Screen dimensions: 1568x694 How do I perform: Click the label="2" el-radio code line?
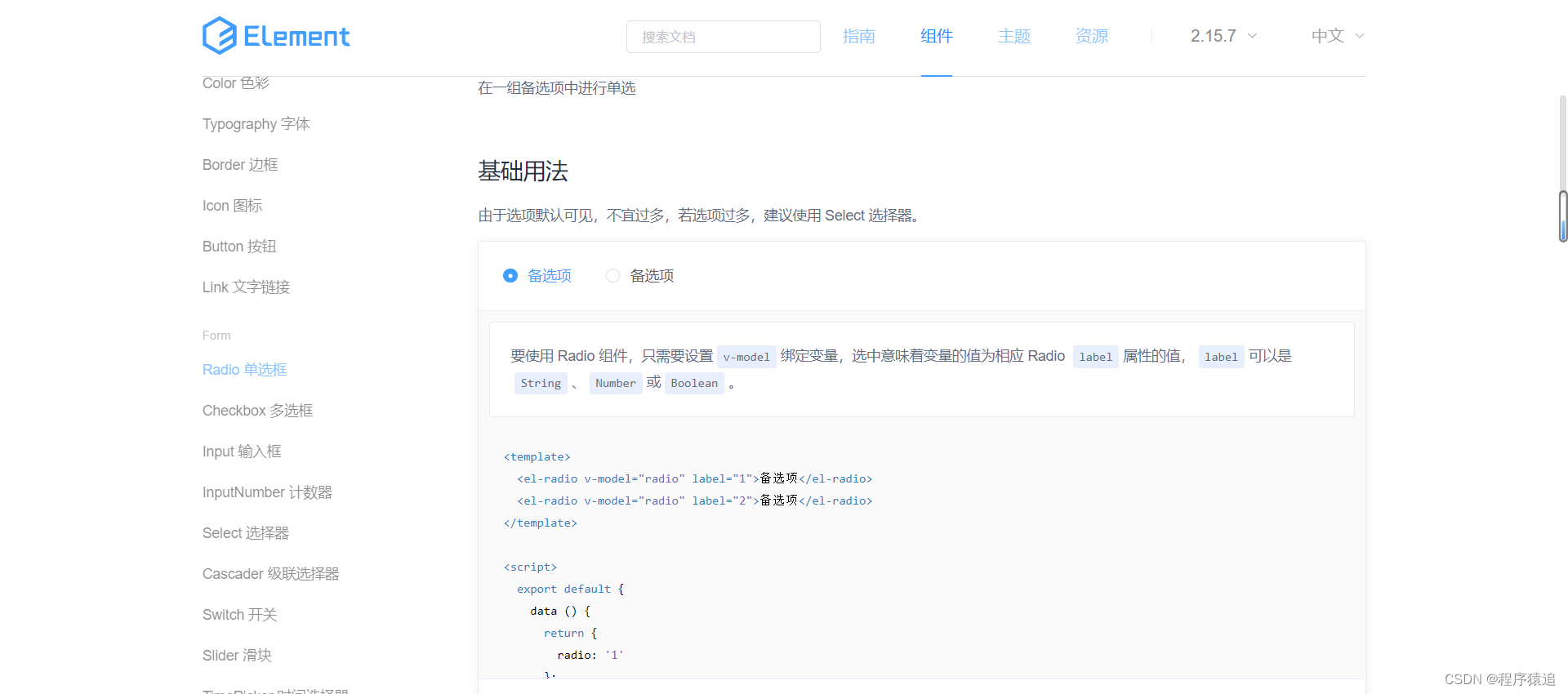(695, 500)
